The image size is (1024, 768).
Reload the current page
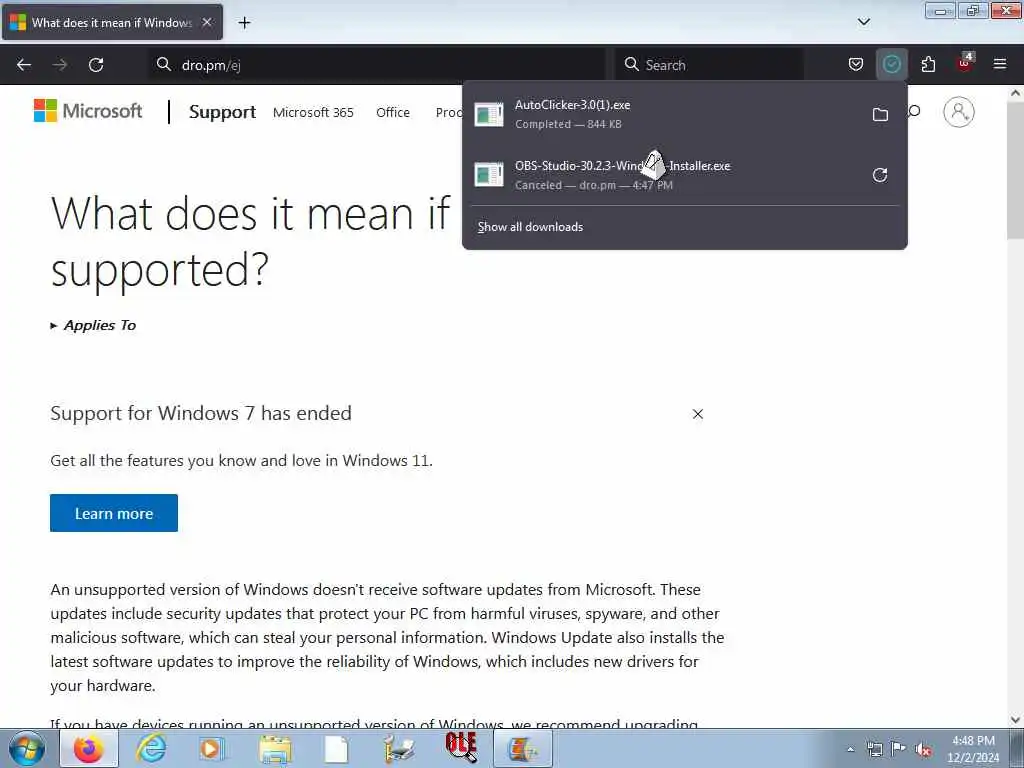[x=96, y=65]
